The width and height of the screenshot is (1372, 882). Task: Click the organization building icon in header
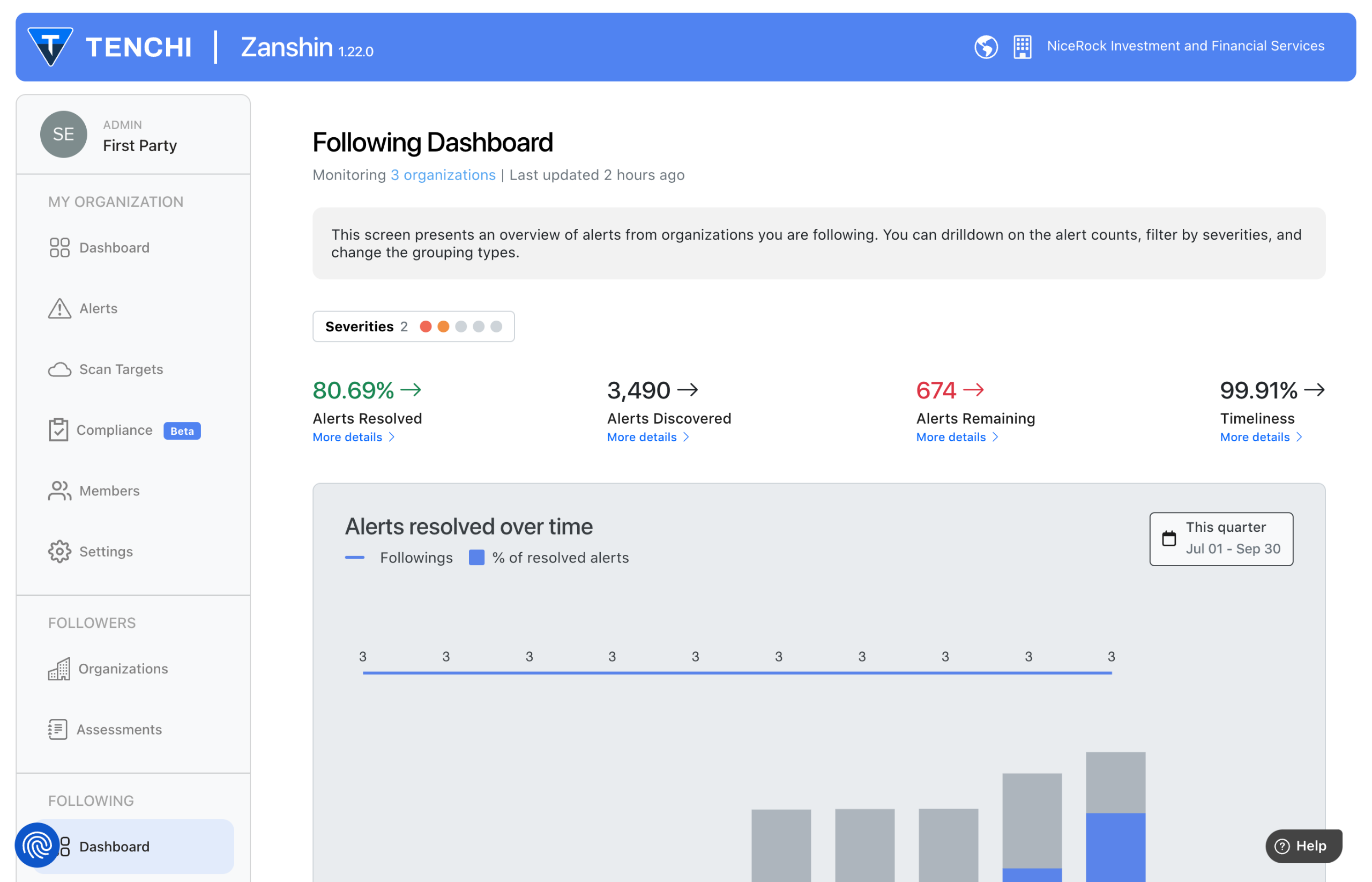1022,47
